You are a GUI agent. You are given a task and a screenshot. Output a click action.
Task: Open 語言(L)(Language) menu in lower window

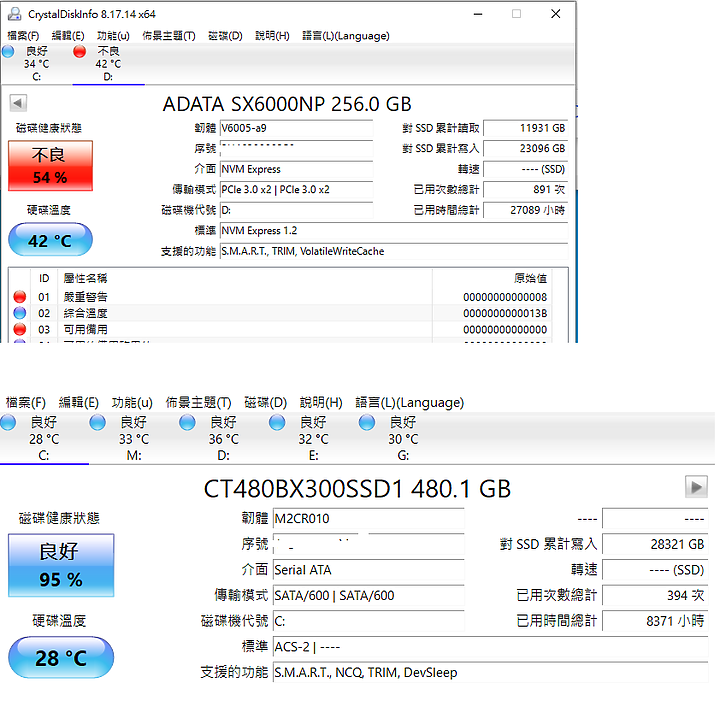(x=410, y=402)
